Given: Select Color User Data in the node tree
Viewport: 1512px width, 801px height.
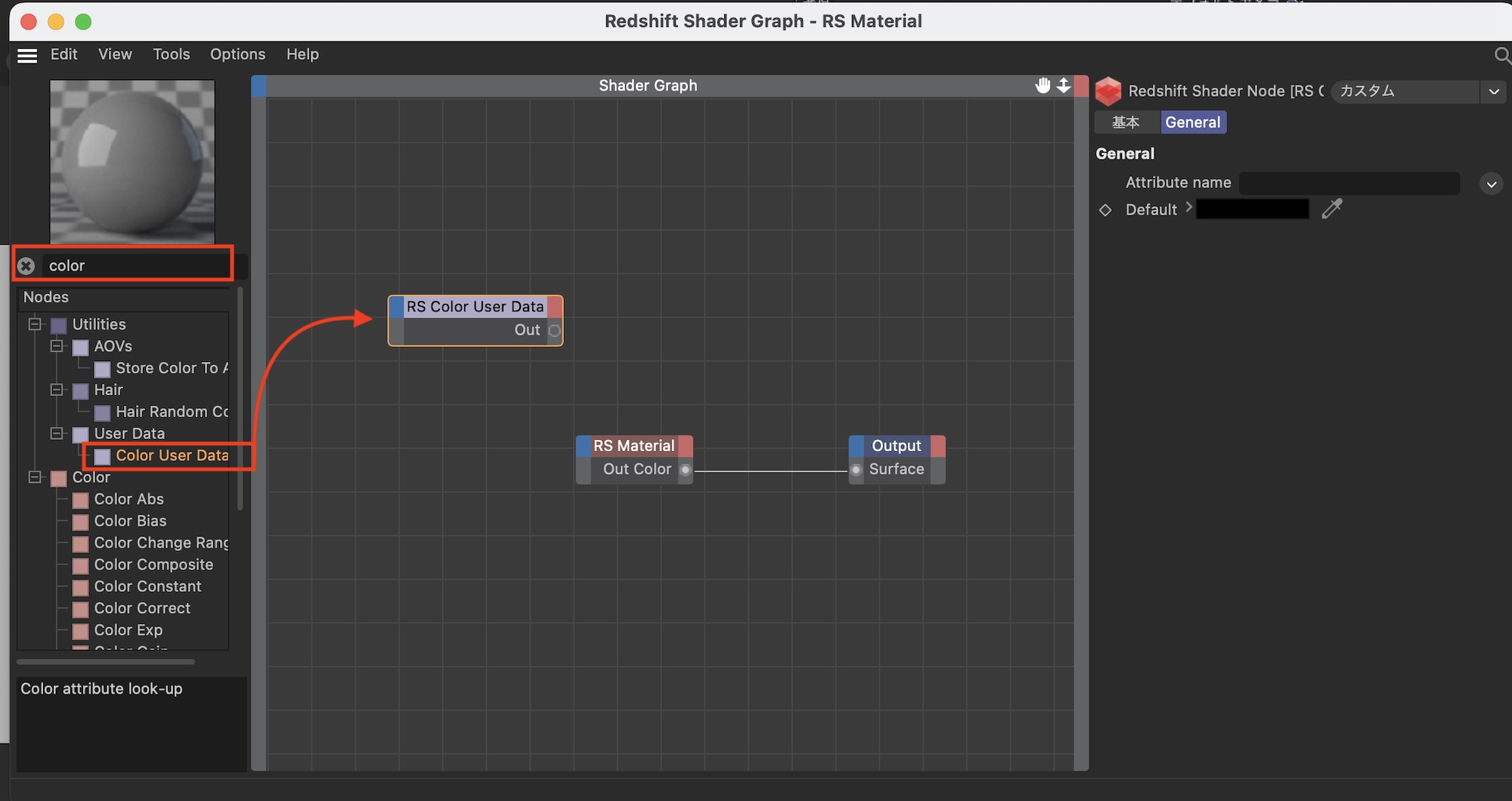Looking at the screenshot, I should (x=172, y=456).
